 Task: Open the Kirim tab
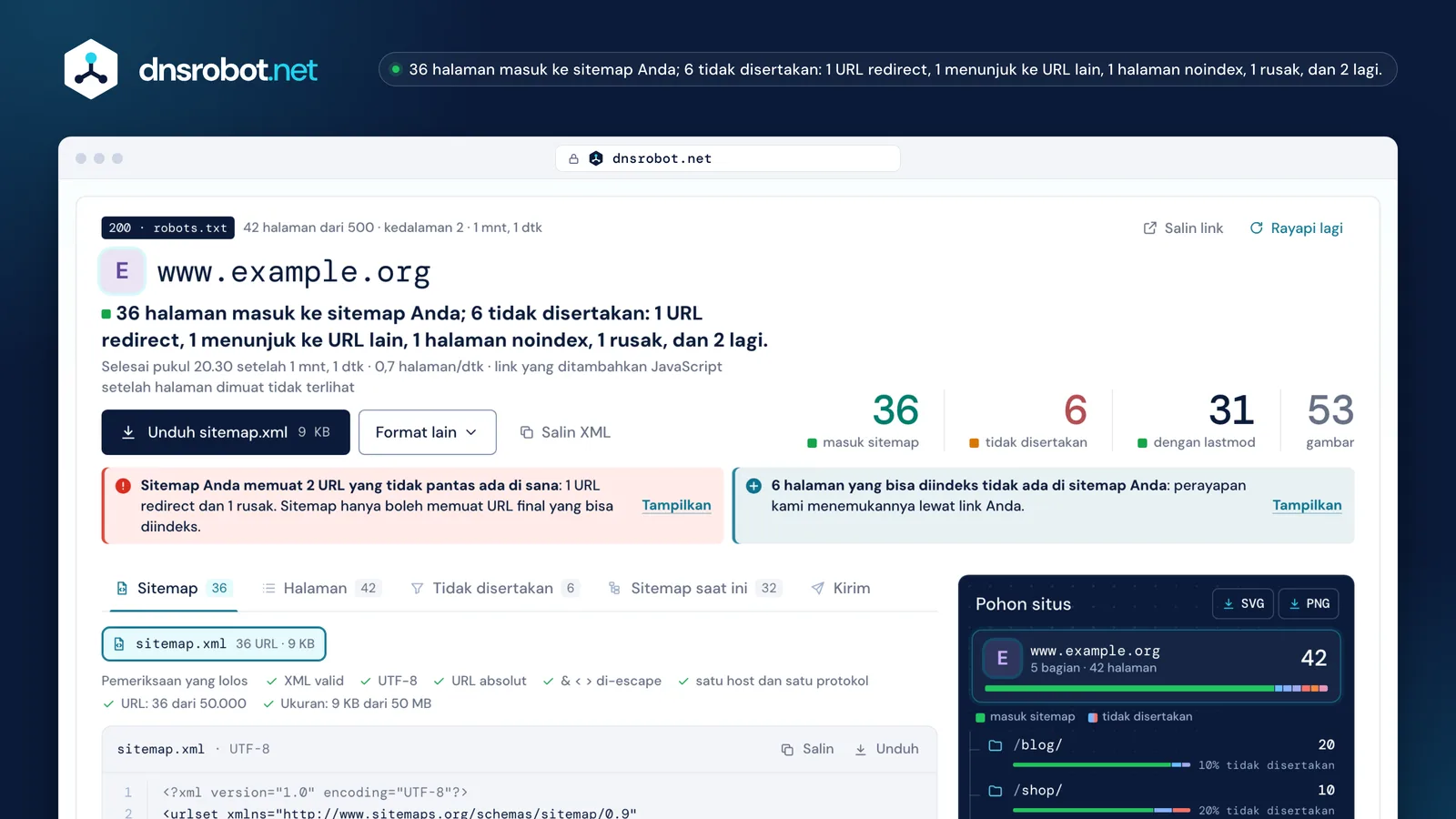[x=841, y=589]
